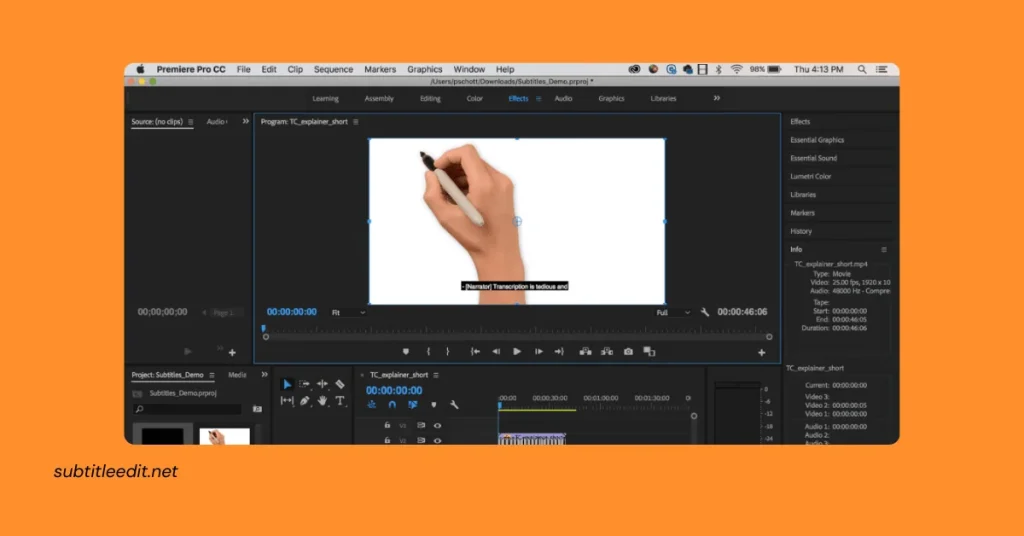1024x536 pixels.
Task: Select the Hand tool
Action: click(x=323, y=401)
